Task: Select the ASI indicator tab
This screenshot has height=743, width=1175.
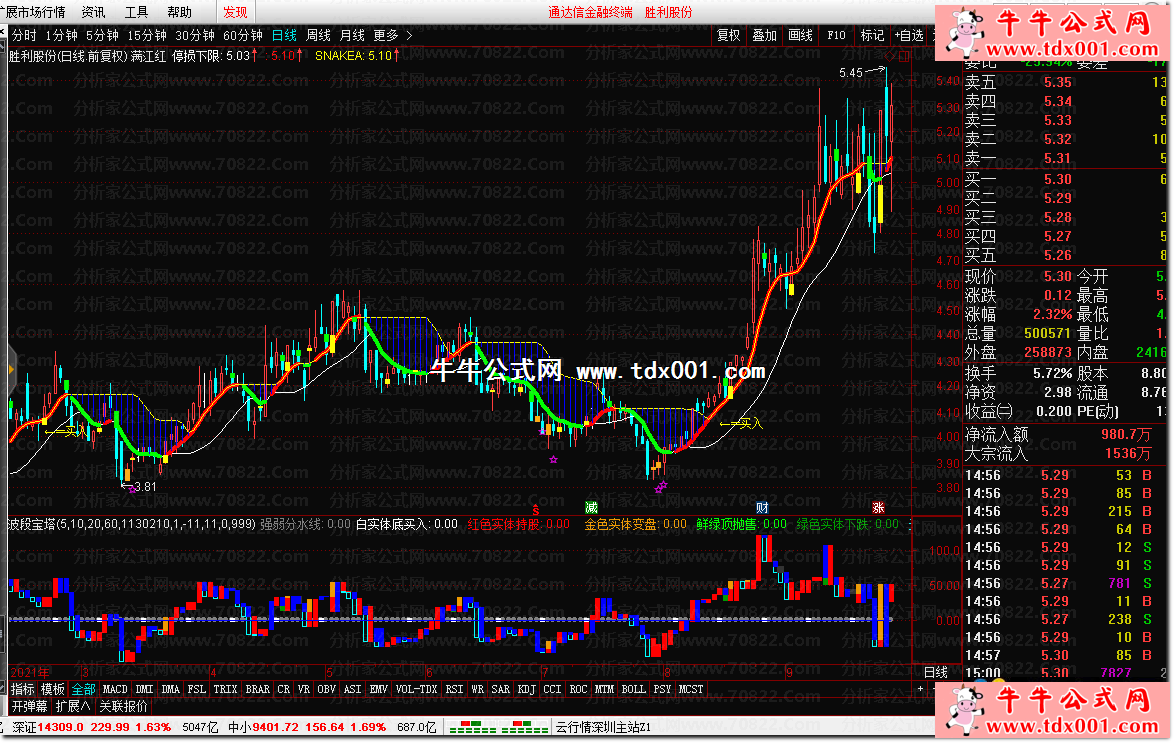Action: [x=352, y=689]
